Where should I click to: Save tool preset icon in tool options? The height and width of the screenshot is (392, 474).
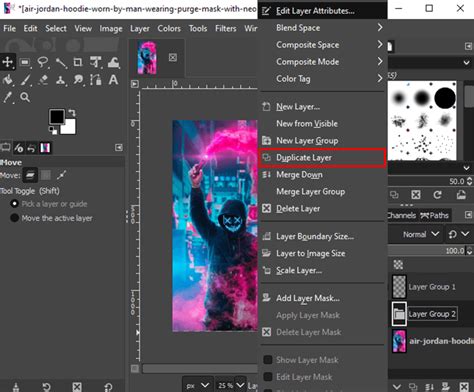tap(15, 387)
